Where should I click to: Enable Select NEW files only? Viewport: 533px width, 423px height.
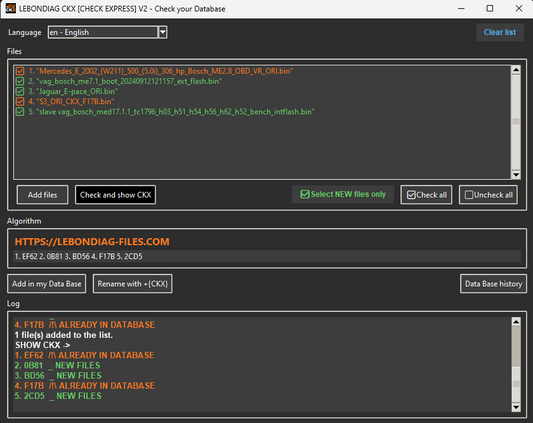[x=343, y=194]
